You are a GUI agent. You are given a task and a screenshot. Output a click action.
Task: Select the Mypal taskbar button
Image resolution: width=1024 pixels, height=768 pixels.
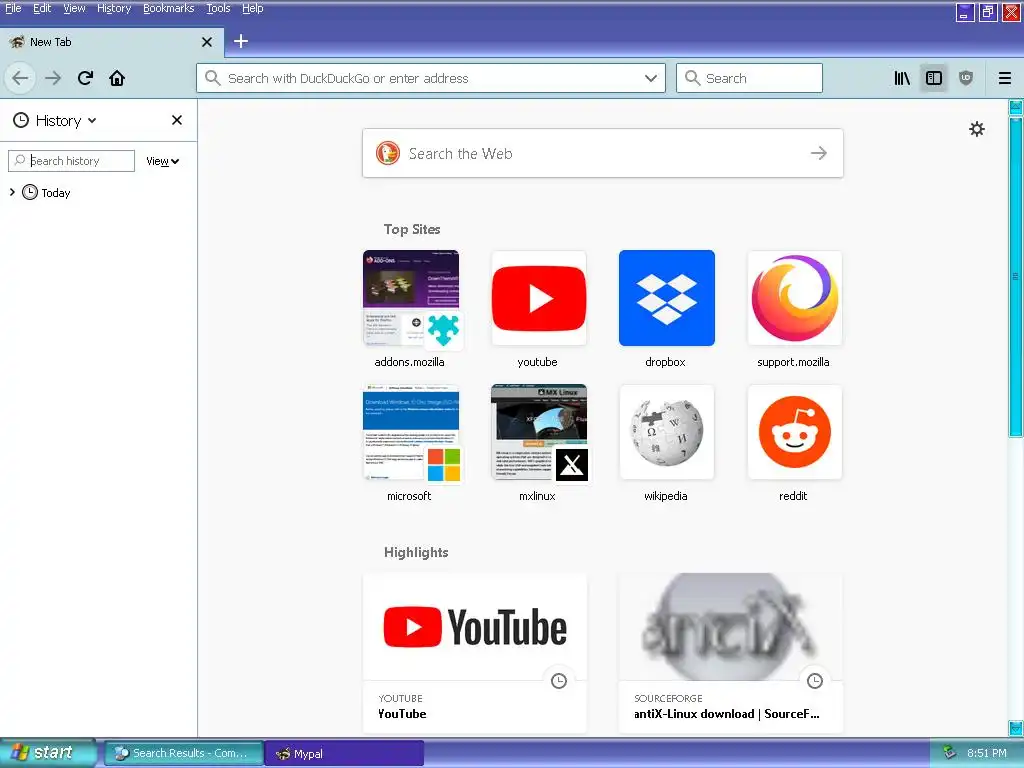[345, 754]
